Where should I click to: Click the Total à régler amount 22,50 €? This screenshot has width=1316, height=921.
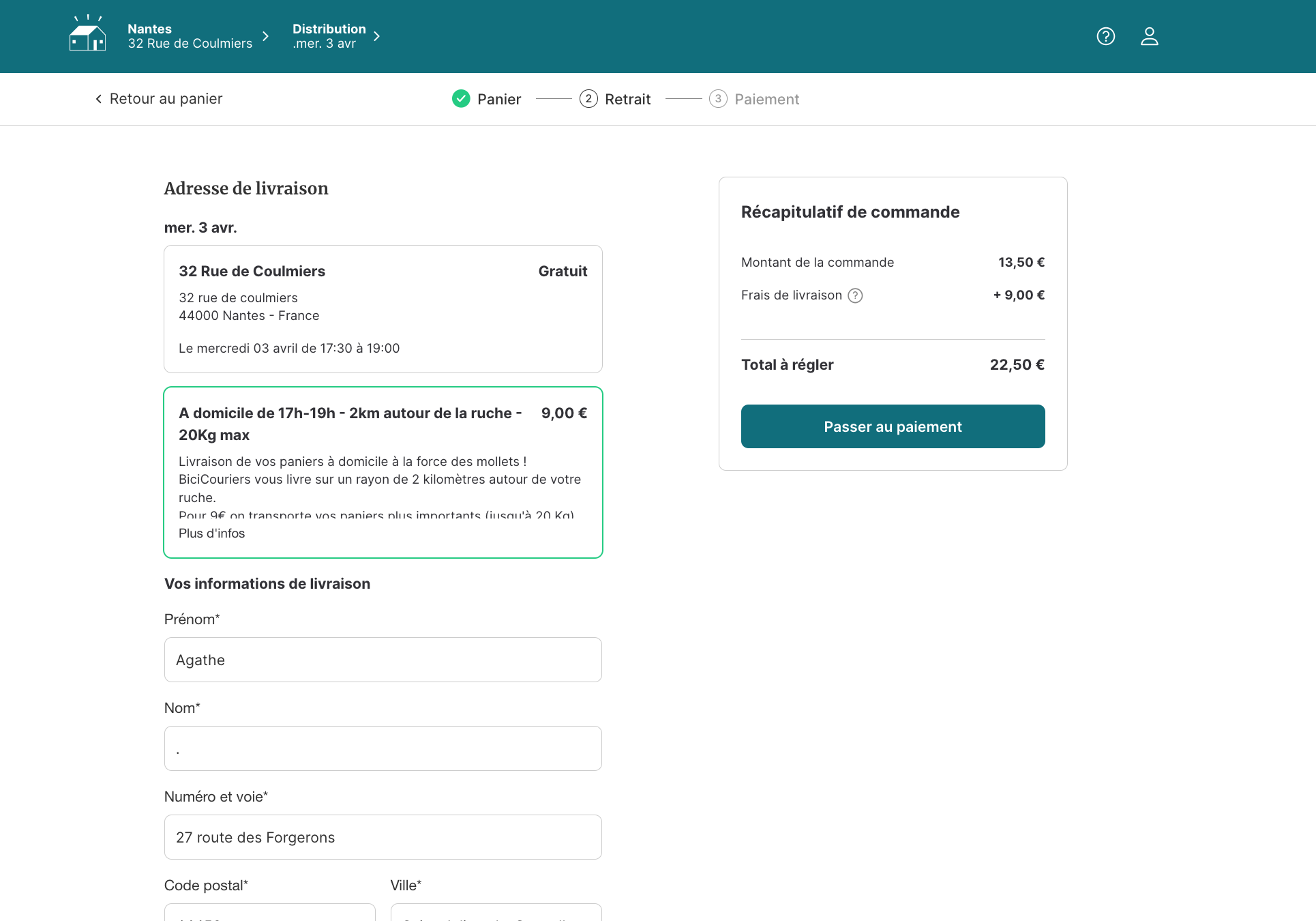point(1017,365)
